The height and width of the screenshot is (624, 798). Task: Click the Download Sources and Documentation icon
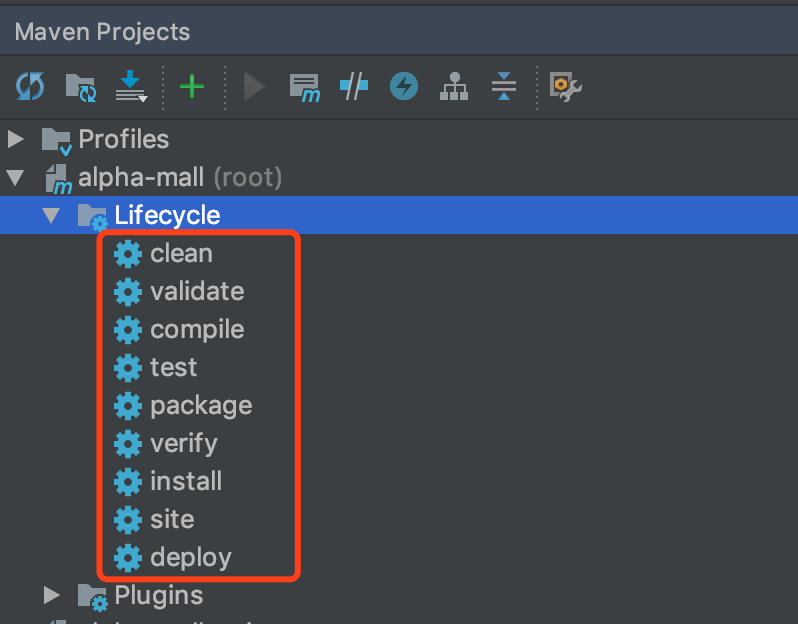131,87
